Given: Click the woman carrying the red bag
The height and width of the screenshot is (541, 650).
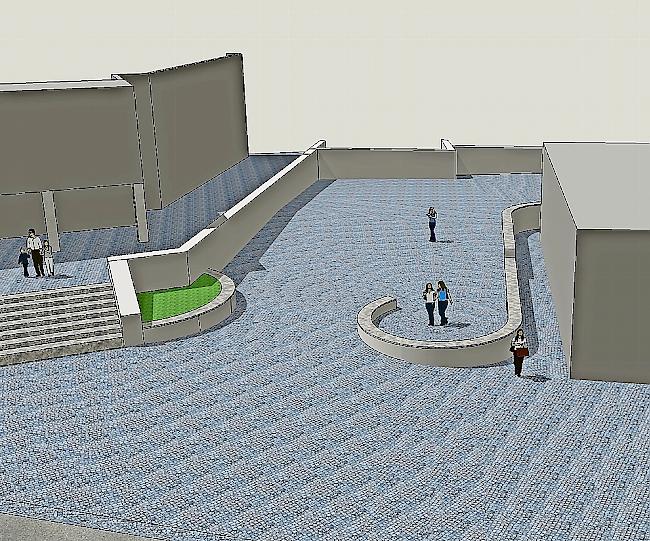Looking at the screenshot, I should (x=519, y=352).
